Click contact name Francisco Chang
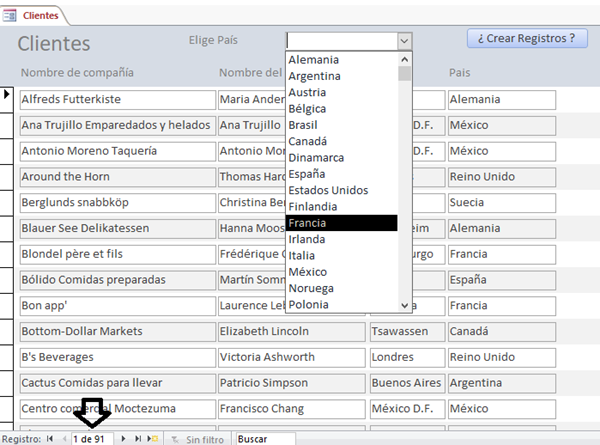 [292, 409]
